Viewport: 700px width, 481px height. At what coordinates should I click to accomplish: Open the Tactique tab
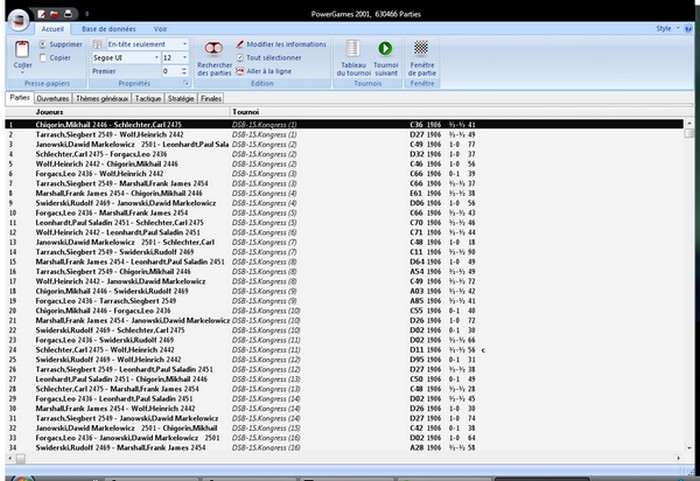coord(148,99)
